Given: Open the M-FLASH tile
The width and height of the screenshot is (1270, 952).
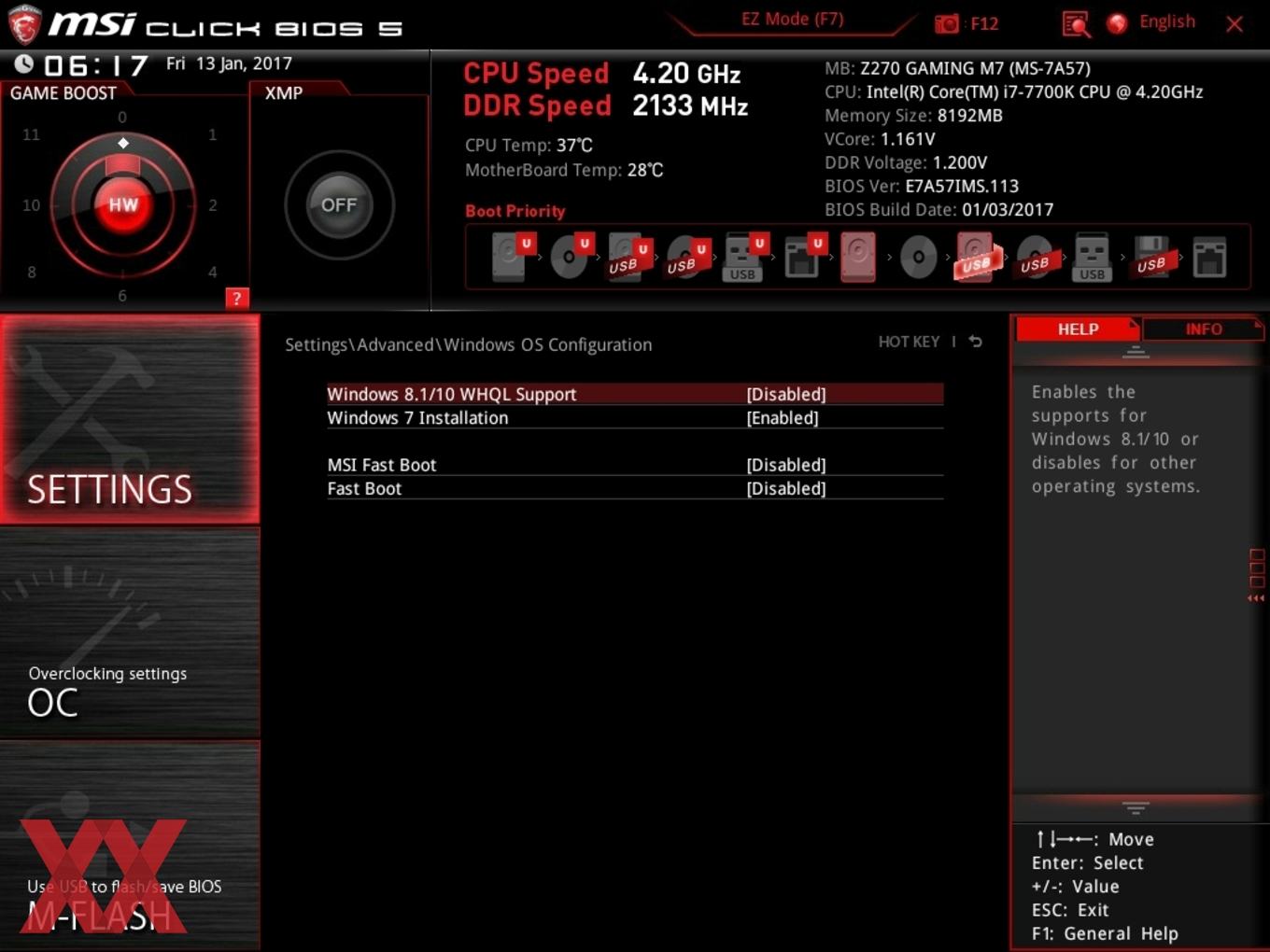Looking at the screenshot, I should [x=130, y=847].
